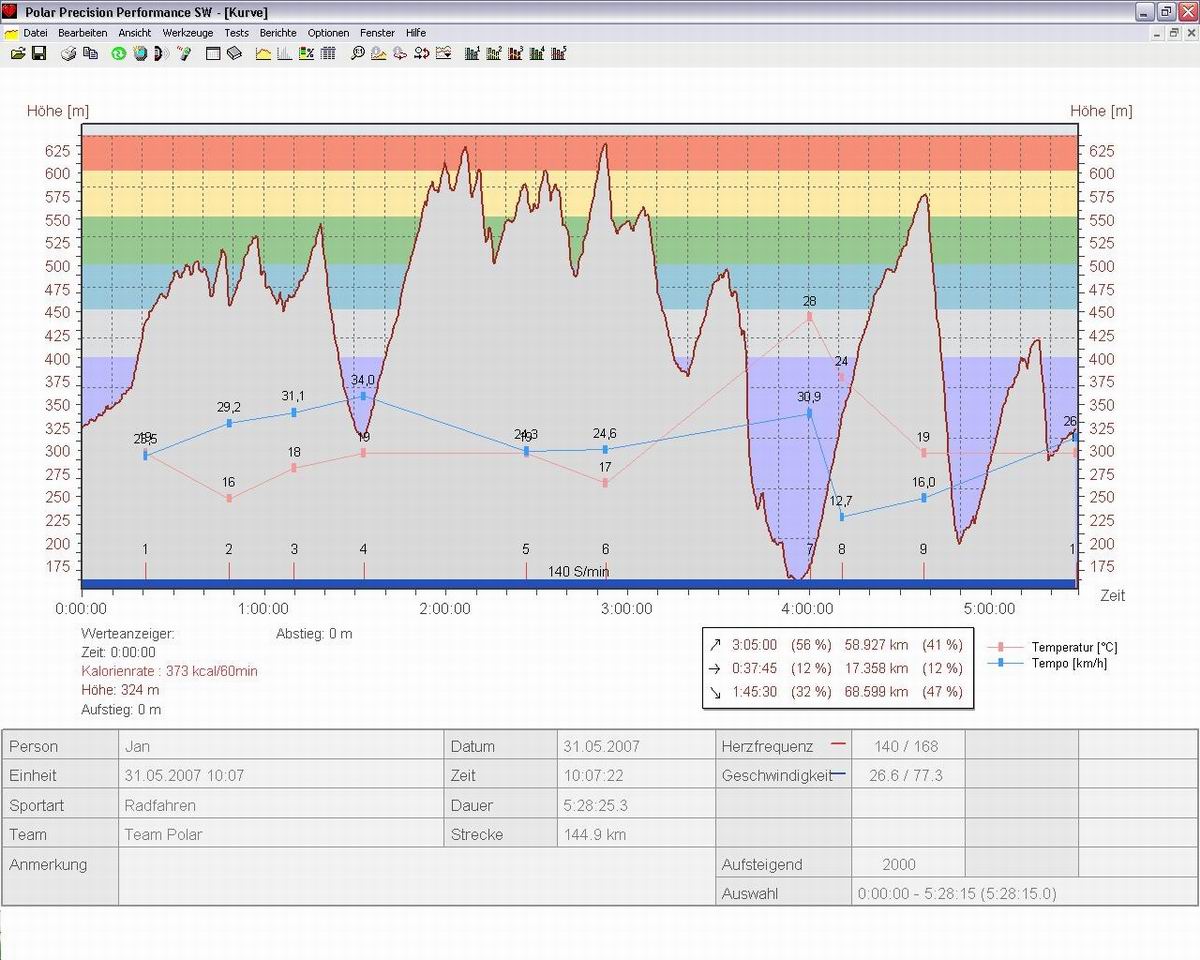Click the Temperatur legend entry
The height and width of the screenshot is (960, 1200).
[x=1073, y=648]
